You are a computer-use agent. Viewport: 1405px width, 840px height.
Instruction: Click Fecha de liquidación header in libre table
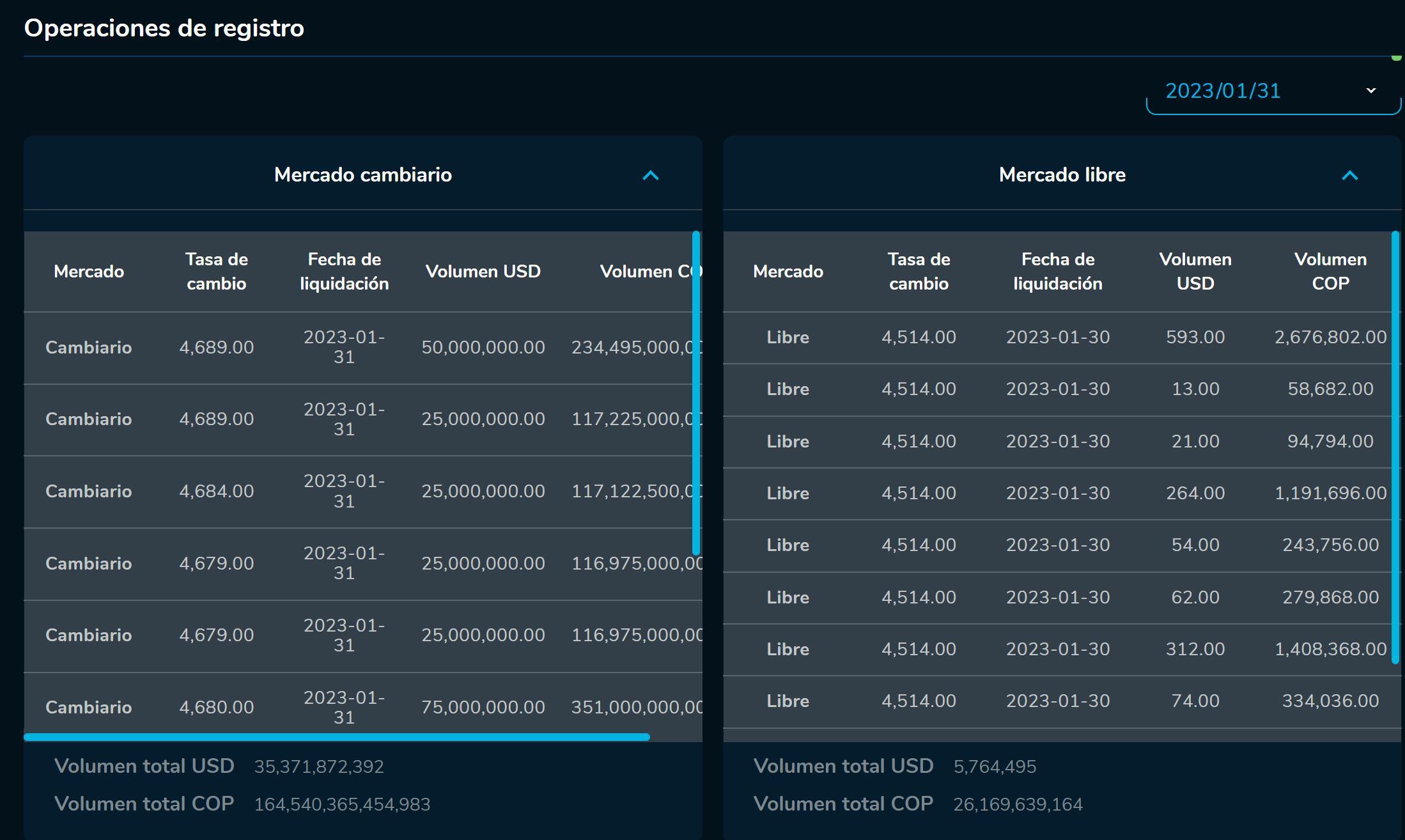(1057, 272)
